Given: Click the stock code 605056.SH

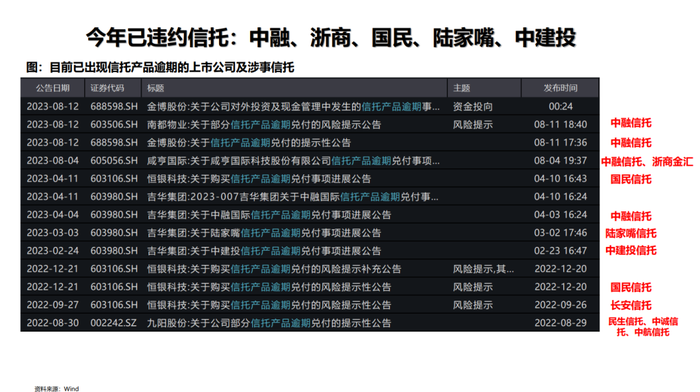Looking at the screenshot, I should pos(114,161).
